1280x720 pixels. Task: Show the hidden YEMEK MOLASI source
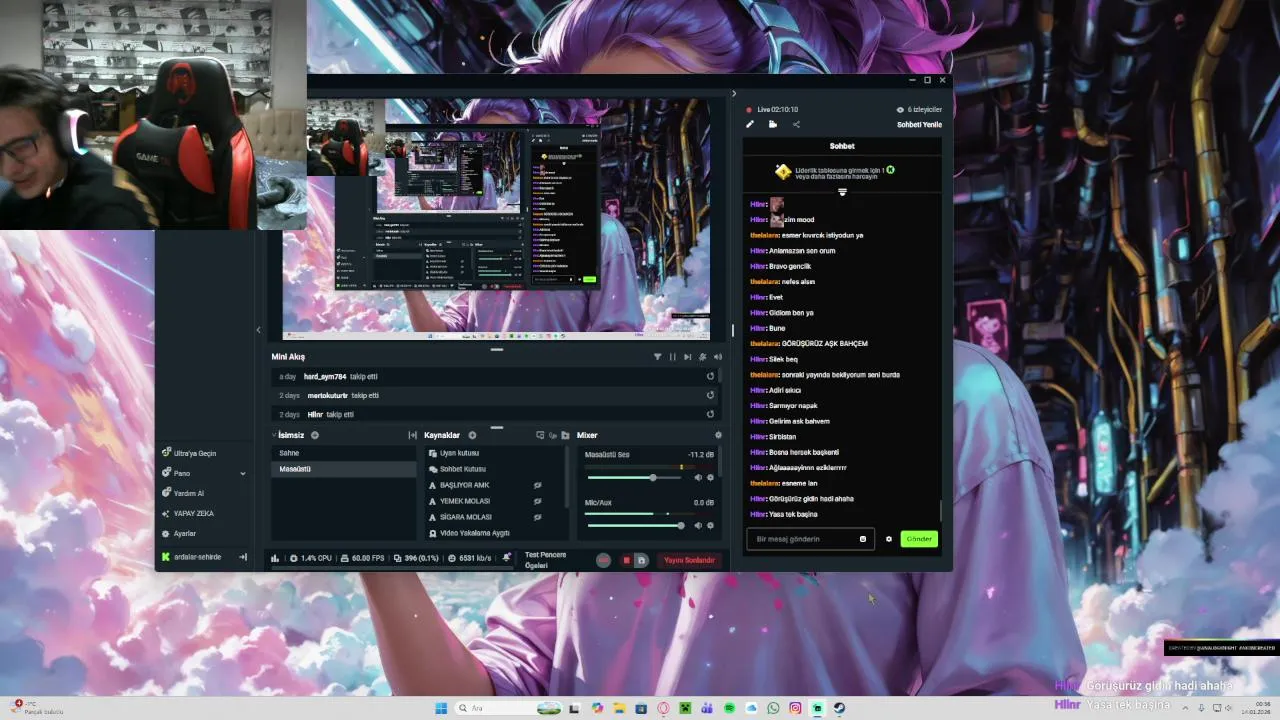(x=538, y=501)
